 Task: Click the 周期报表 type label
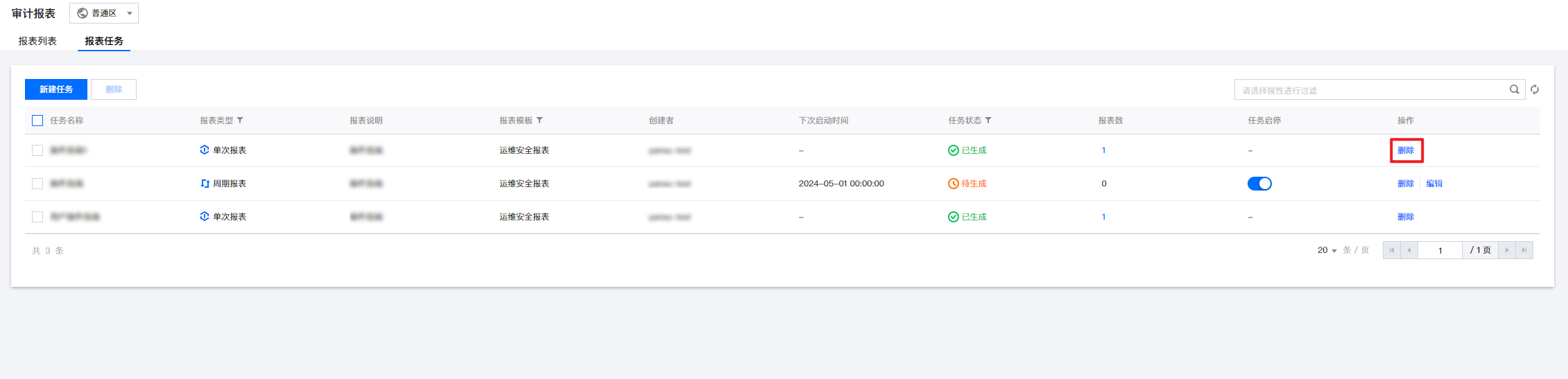tap(230, 184)
